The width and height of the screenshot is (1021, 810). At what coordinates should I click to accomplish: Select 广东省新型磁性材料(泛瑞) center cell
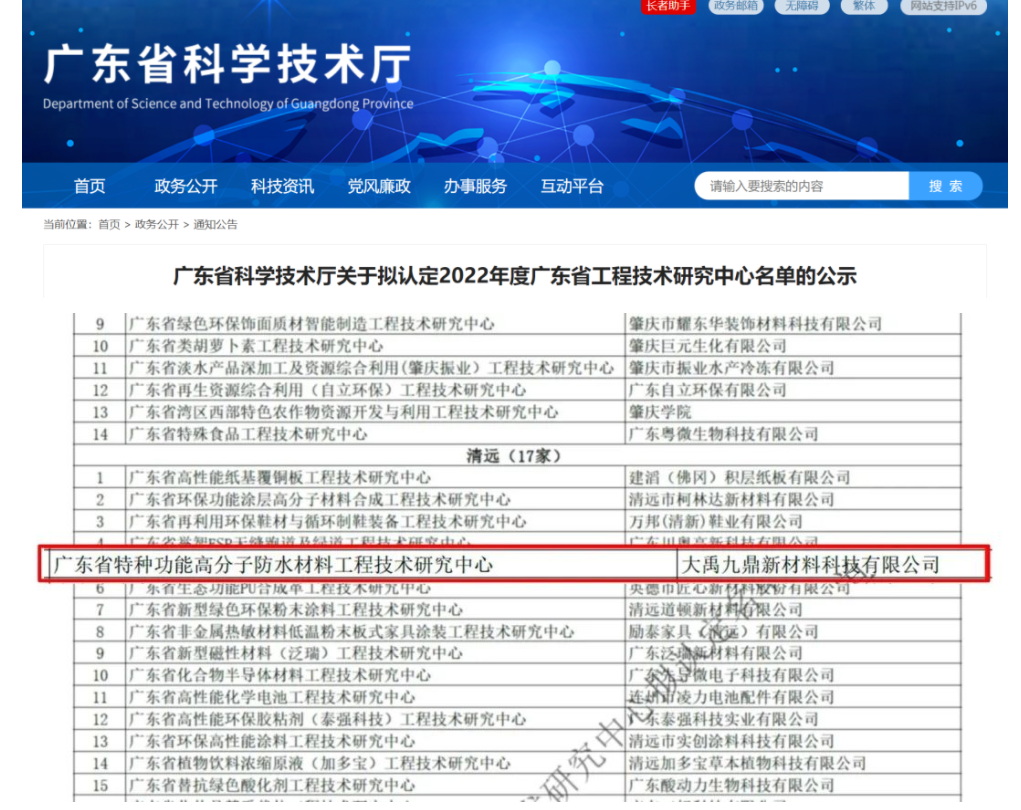[x=375, y=654]
